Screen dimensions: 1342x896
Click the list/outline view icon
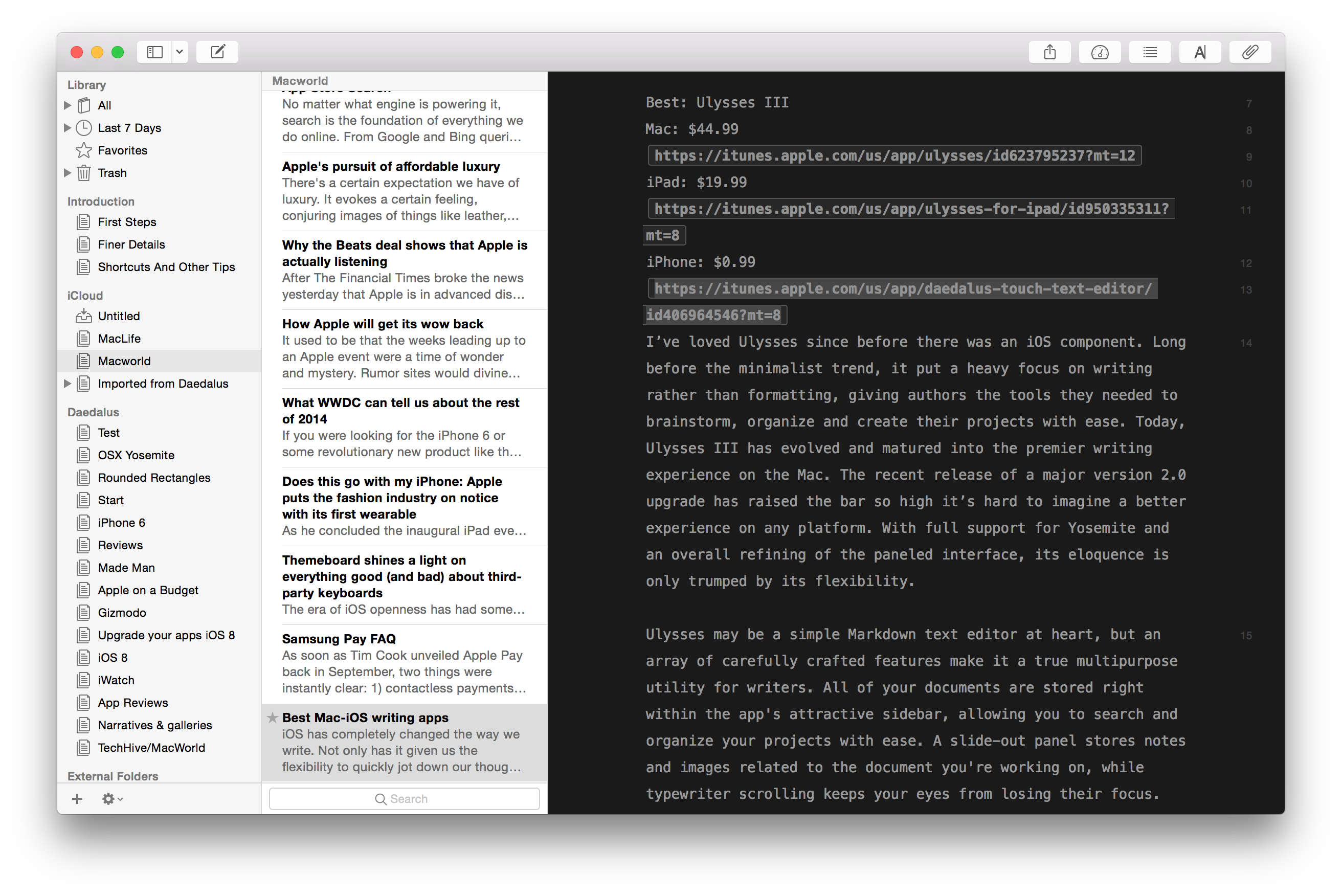coord(1153,52)
